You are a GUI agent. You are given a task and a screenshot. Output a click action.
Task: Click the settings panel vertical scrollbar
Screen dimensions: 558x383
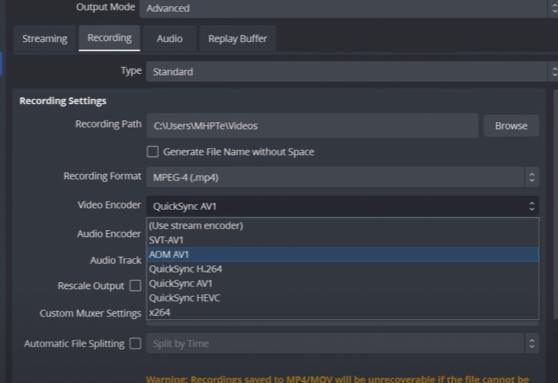556,203
